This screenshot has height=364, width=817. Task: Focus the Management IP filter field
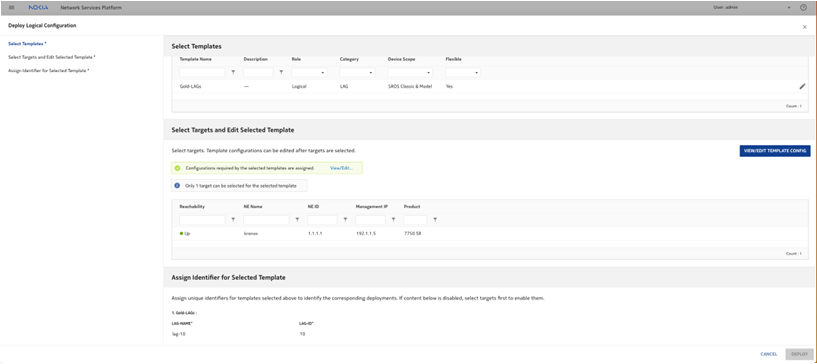370,220
